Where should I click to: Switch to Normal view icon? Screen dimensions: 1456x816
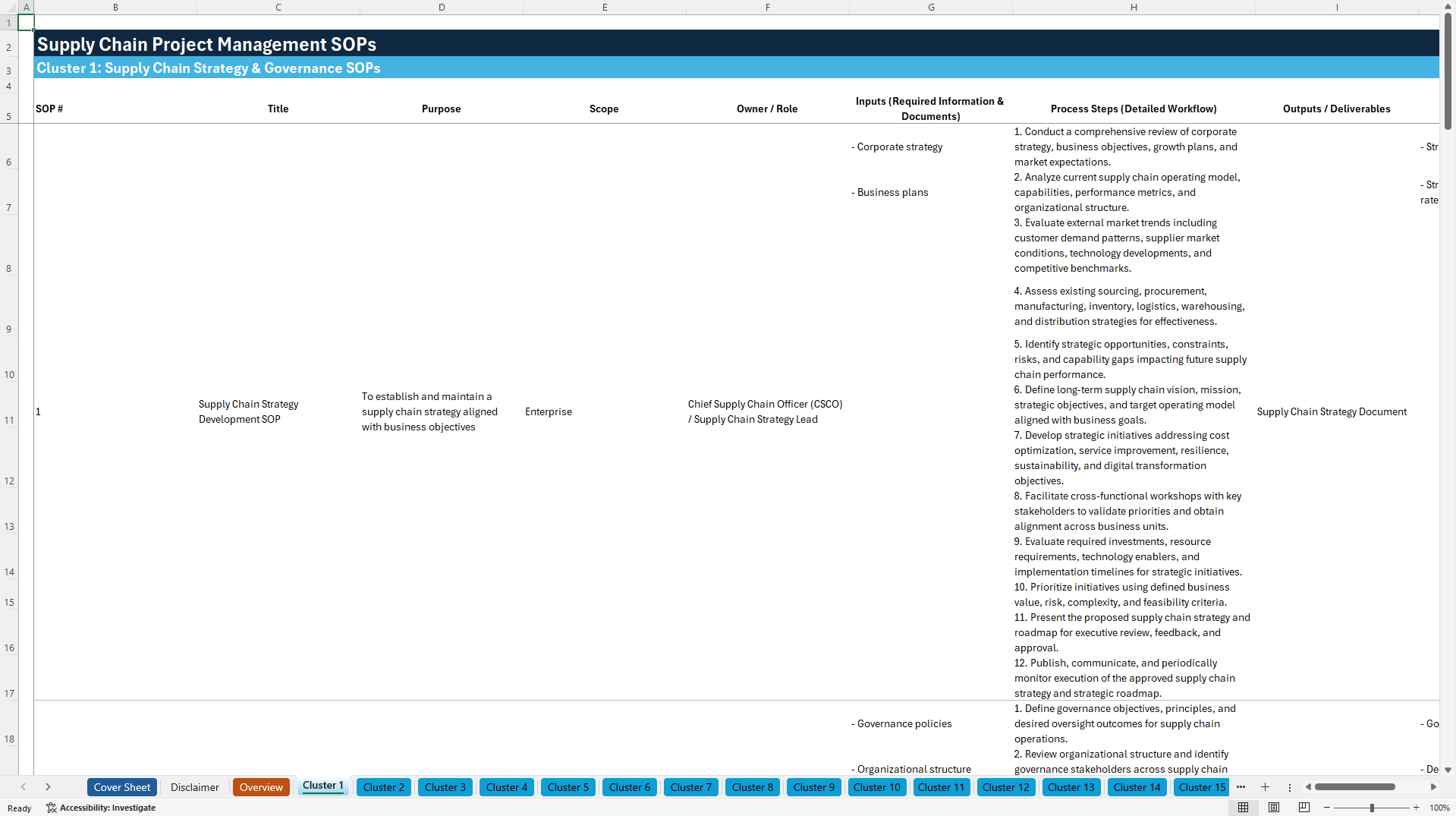pos(1243,808)
